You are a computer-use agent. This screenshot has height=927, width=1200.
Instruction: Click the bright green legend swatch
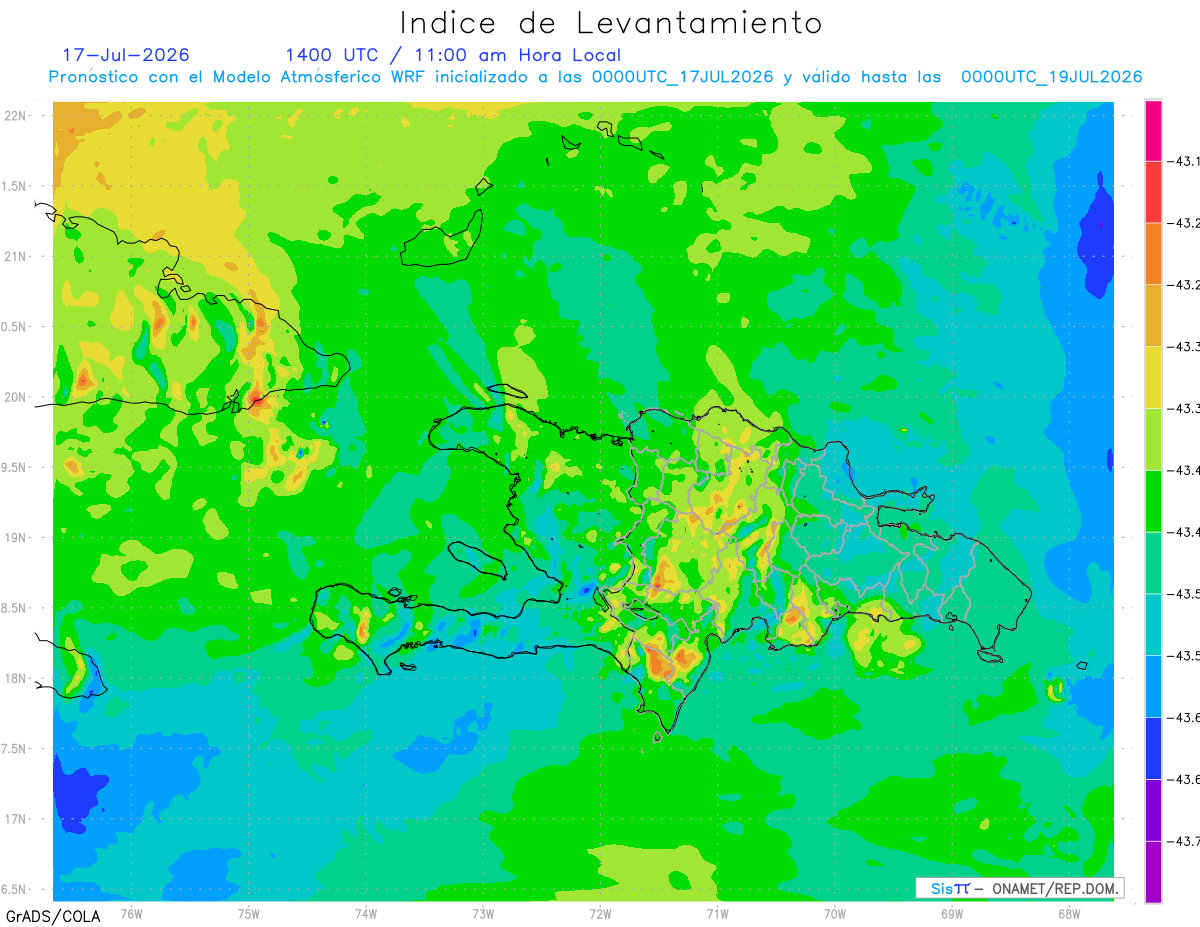point(1153,500)
